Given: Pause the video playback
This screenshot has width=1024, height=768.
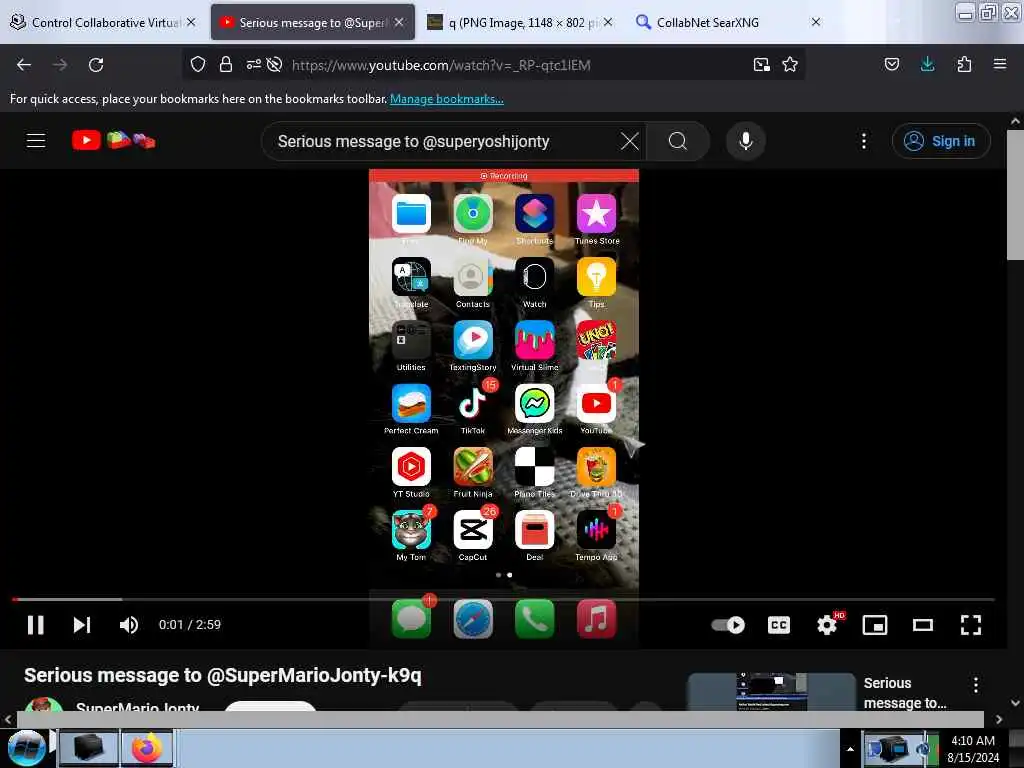Looking at the screenshot, I should [x=35, y=625].
